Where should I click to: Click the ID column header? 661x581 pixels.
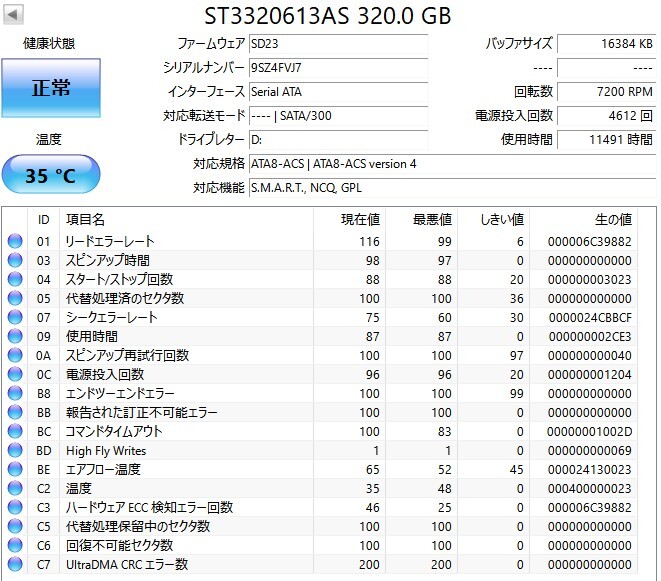43,220
